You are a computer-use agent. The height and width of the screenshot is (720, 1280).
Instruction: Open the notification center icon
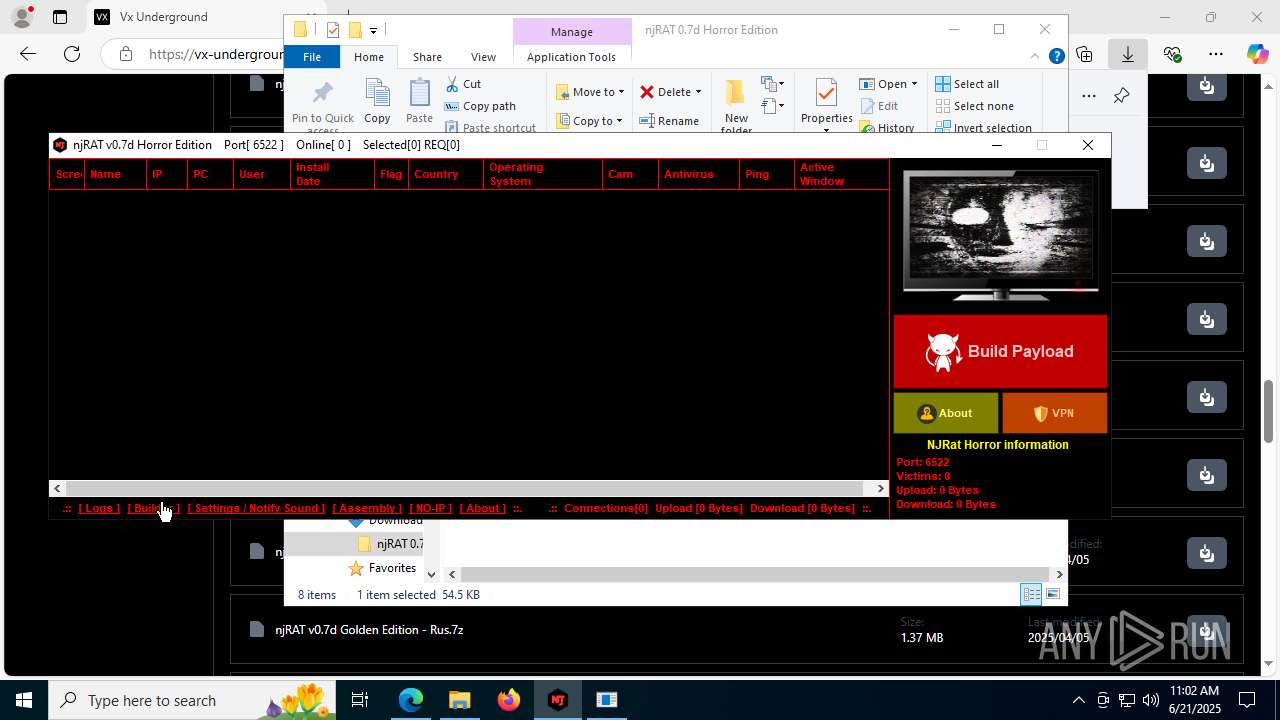(x=1247, y=700)
